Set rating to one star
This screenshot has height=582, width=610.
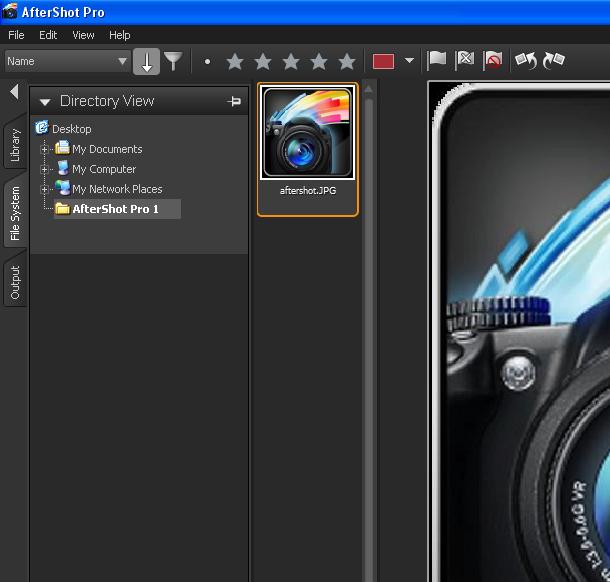click(235, 61)
